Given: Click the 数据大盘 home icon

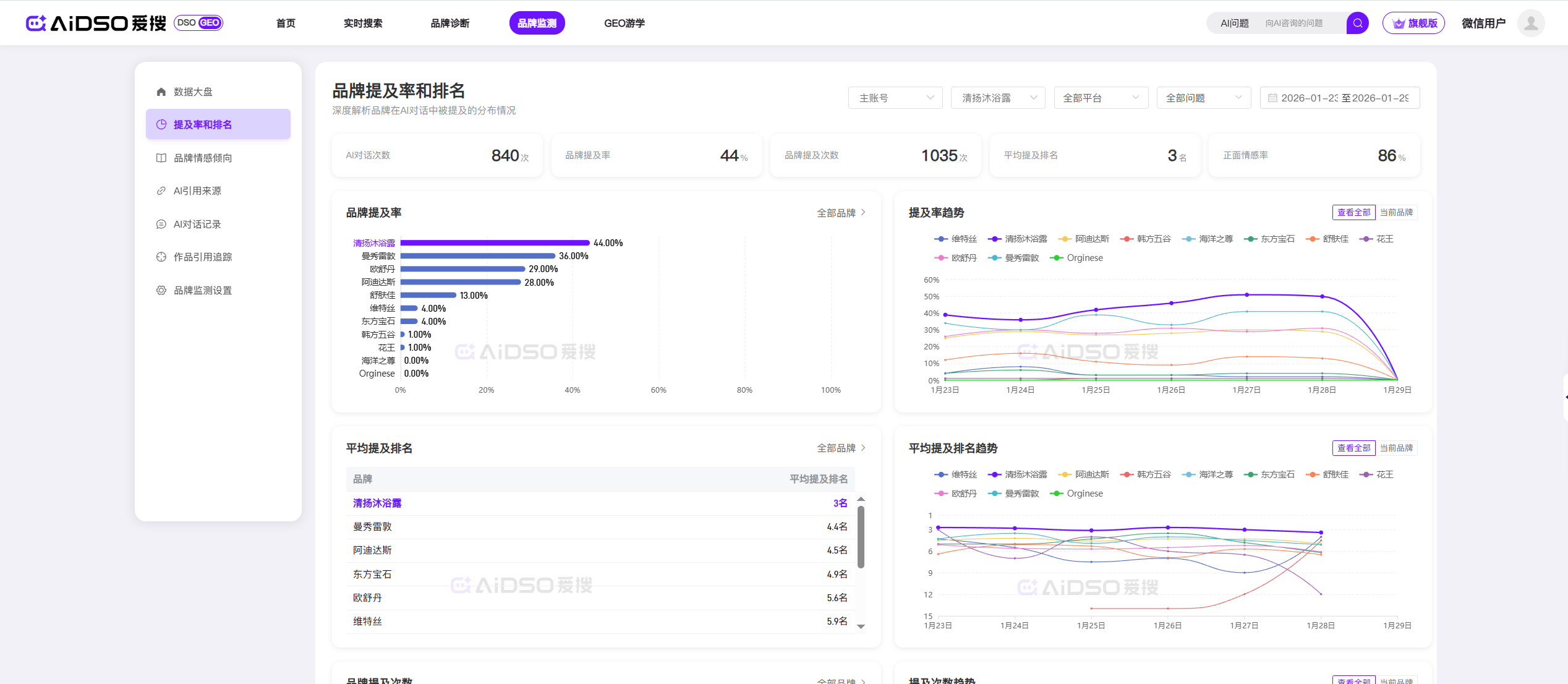Looking at the screenshot, I should [x=161, y=92].
